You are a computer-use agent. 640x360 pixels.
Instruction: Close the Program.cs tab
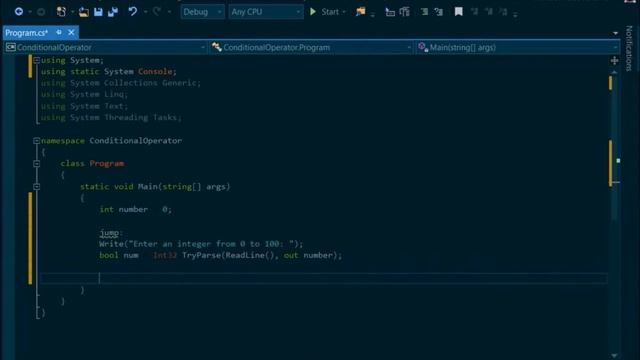coord(71,32)
